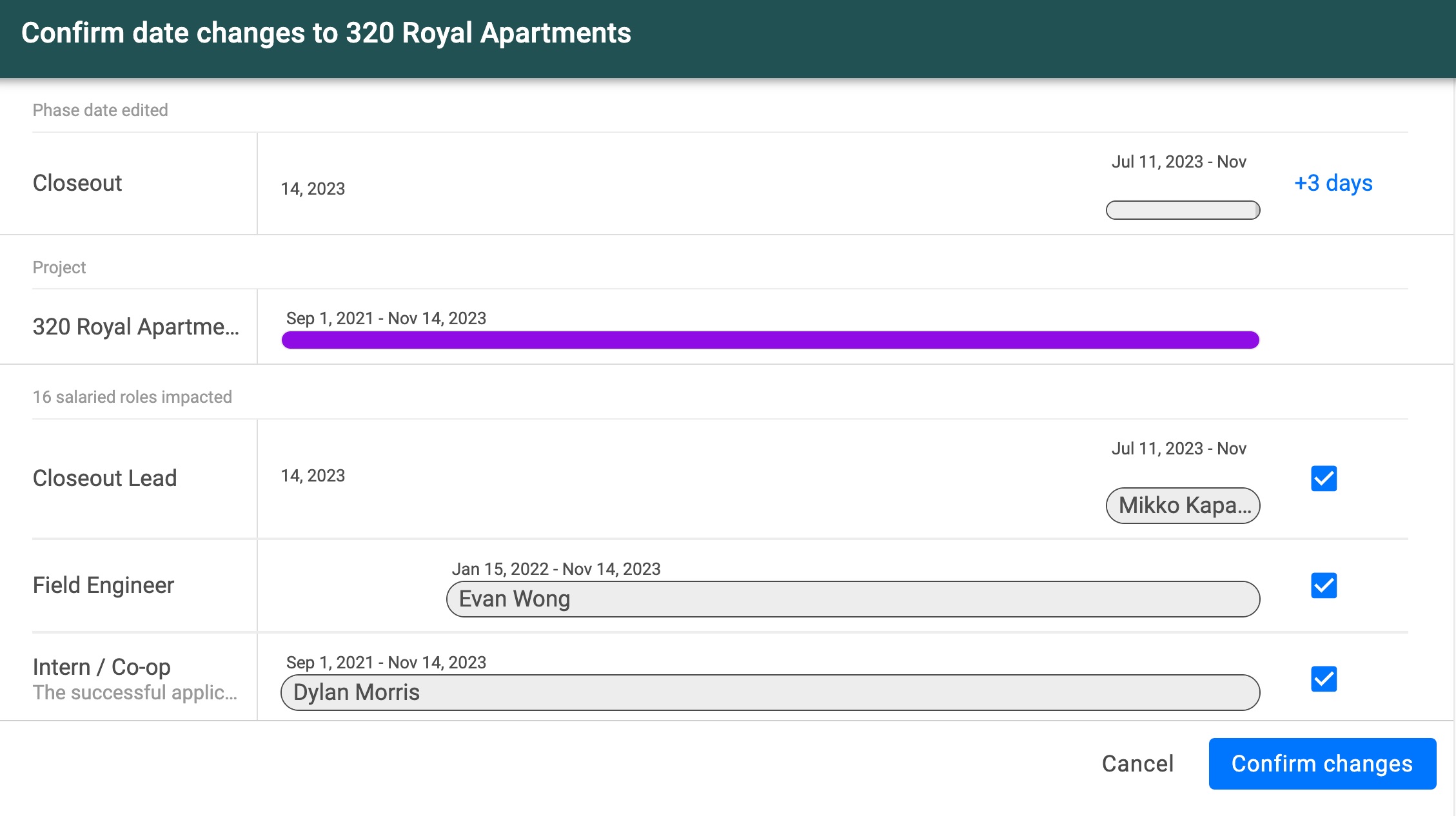Click the Closeout Lead role label
This screenshot has height=816, width=1456.
click(104, 478)
